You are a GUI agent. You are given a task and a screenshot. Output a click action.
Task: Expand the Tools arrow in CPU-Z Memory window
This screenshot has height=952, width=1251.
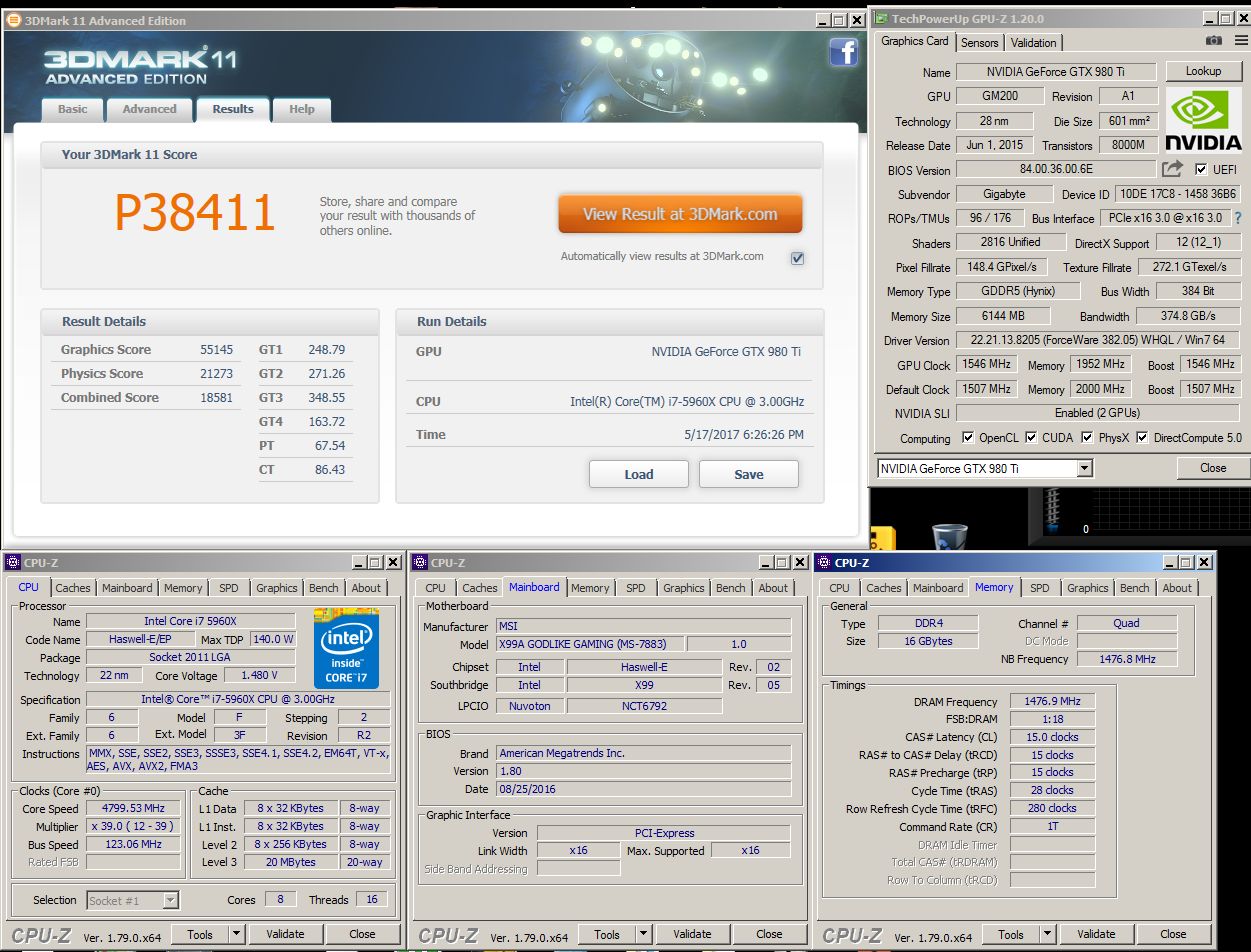(x=1047, y=934)
